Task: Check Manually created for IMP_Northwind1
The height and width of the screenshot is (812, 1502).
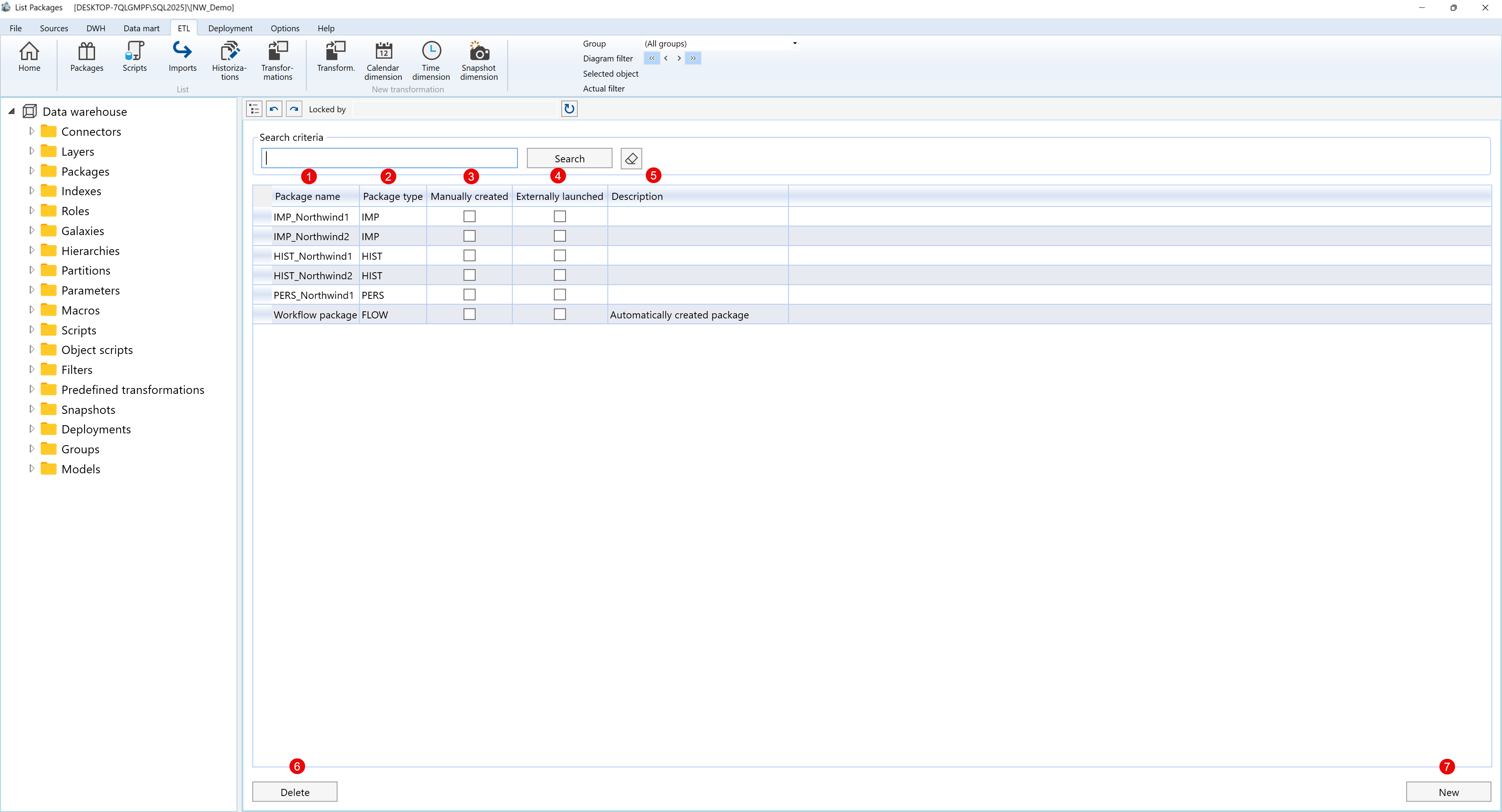Action: [469, 217]
